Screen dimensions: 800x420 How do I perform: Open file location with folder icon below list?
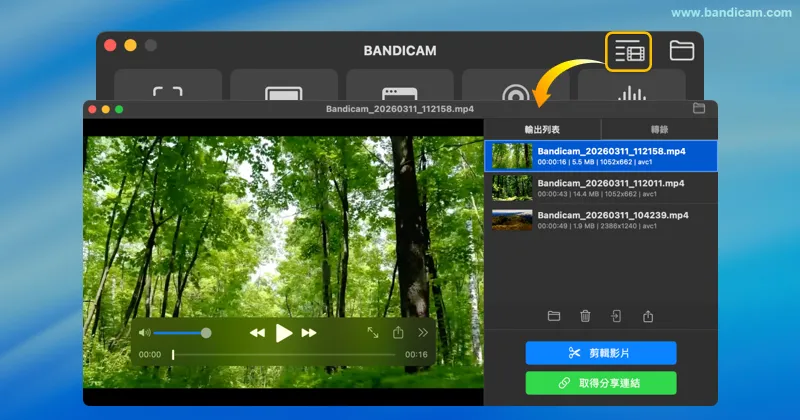(554, 316)
